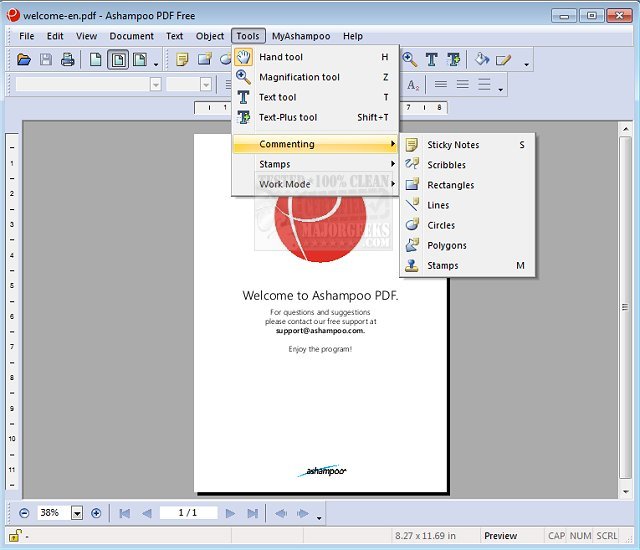The height and width of the screenshot is (550, 640).
Task: Click the zoom out minus button
Action: 24,513
